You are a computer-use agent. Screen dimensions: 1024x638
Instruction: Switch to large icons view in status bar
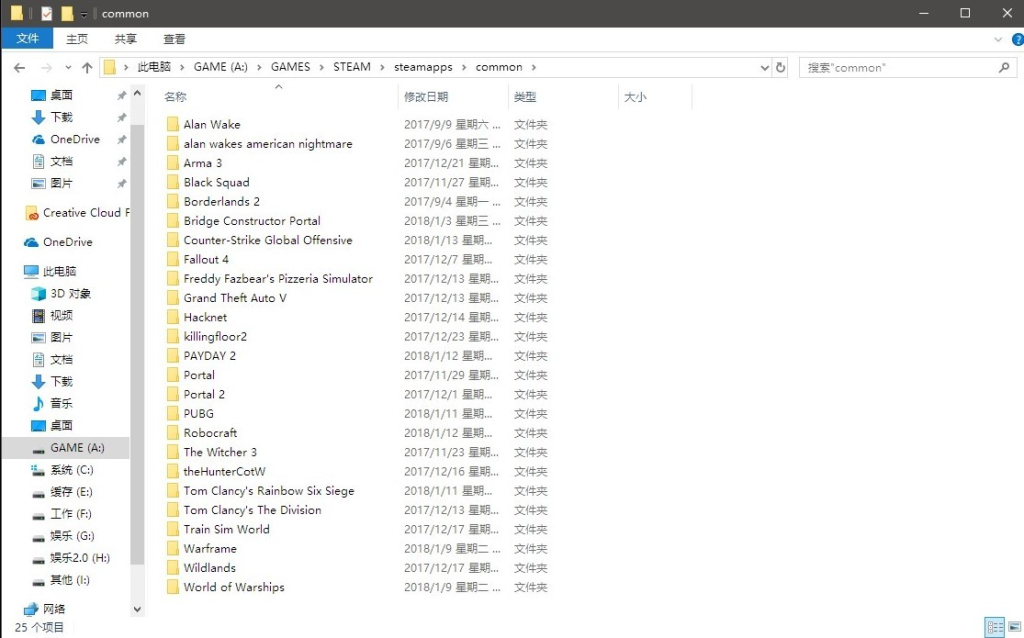pyautogui.click(x=1014, y=627)
